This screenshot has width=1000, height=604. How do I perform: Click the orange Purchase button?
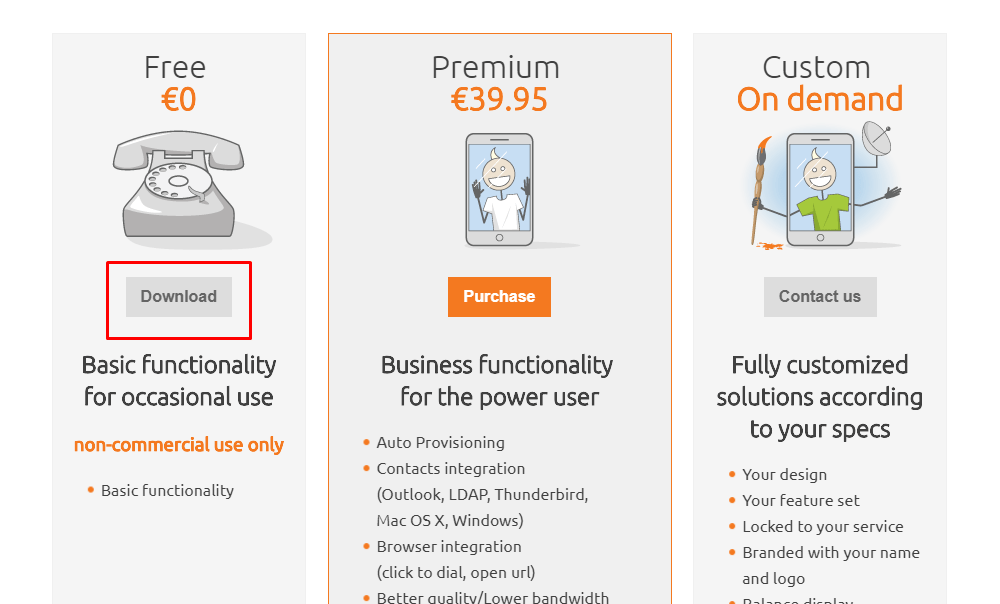click(499, 296)
